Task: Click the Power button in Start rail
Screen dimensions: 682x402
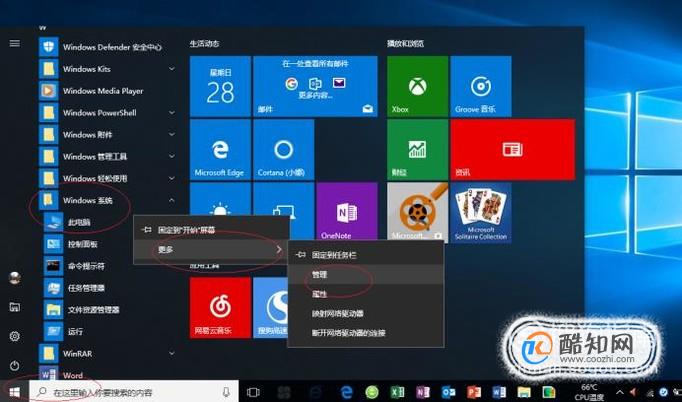Action: (x=14, y=365)
